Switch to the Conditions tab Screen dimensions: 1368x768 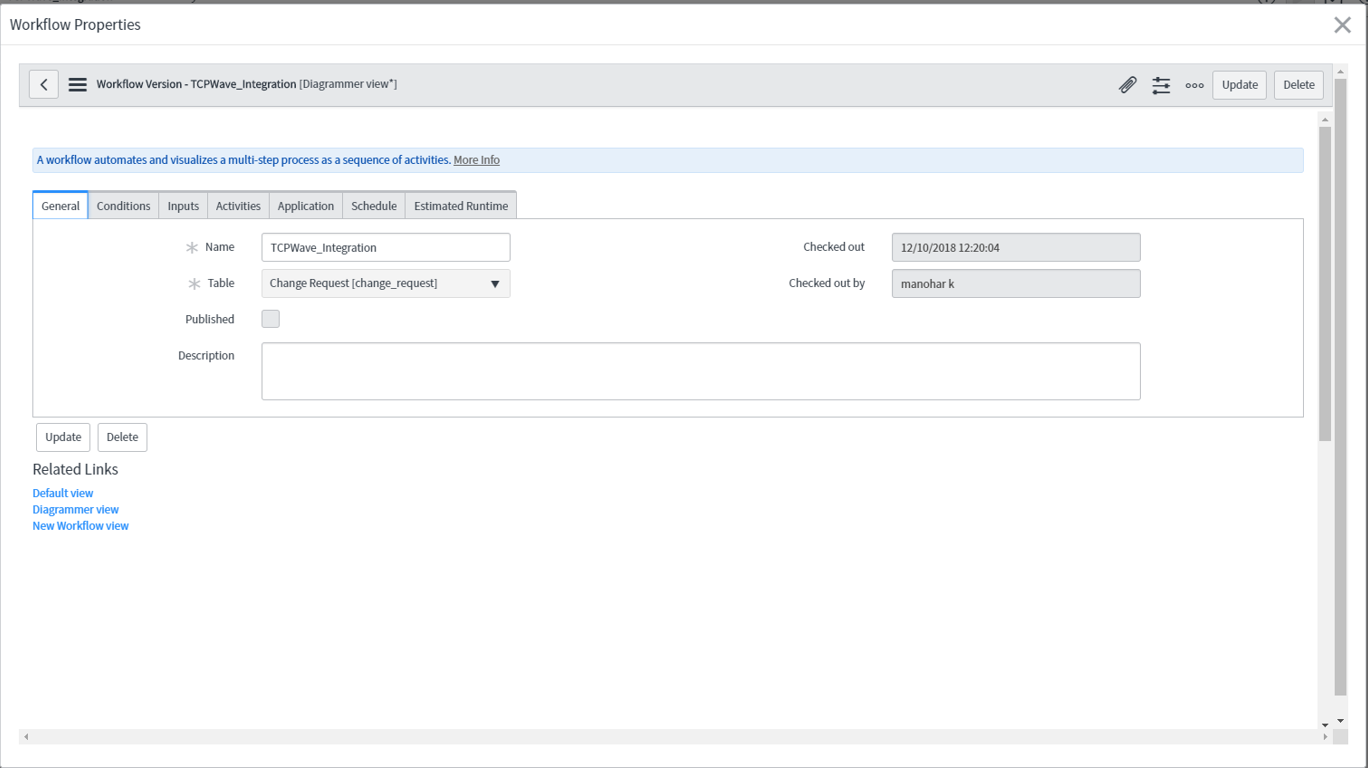(x=123, y=205)
